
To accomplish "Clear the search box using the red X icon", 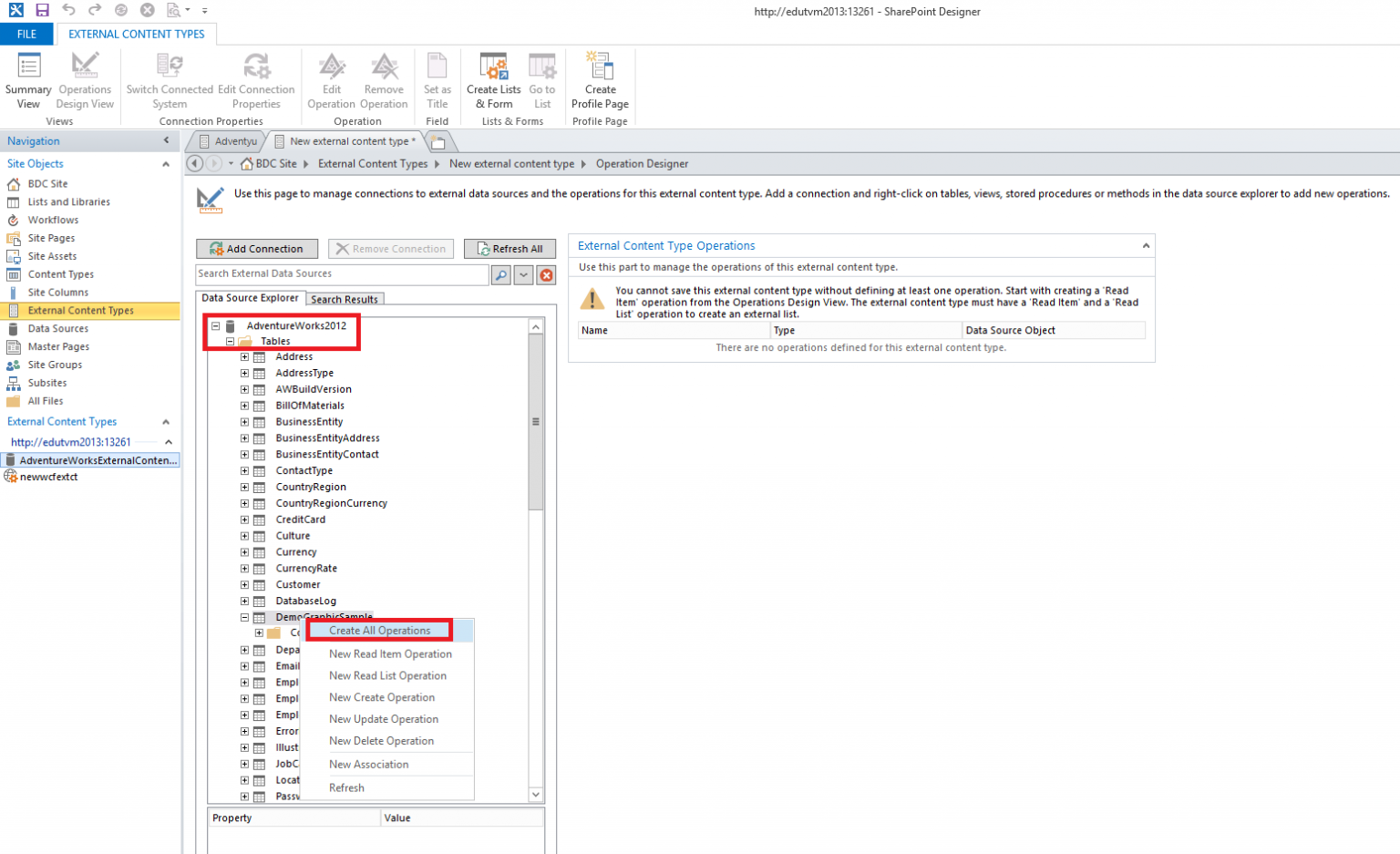I will pos(546,273).
